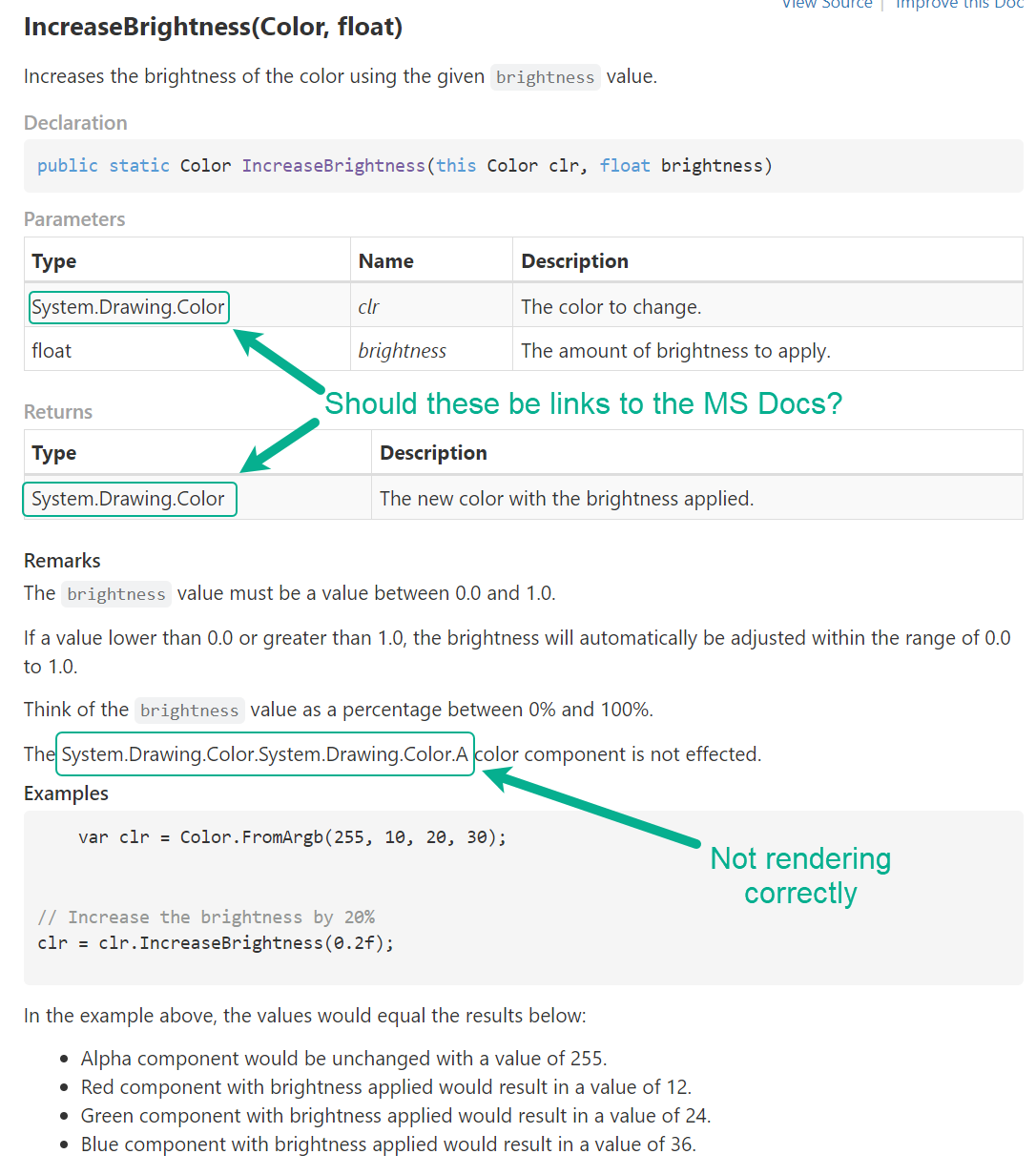Click the Red component bullet item
Image resolution: width=1036 pixels, height=1175 pixels.
pyautogui.click(x=386, y=1087)
